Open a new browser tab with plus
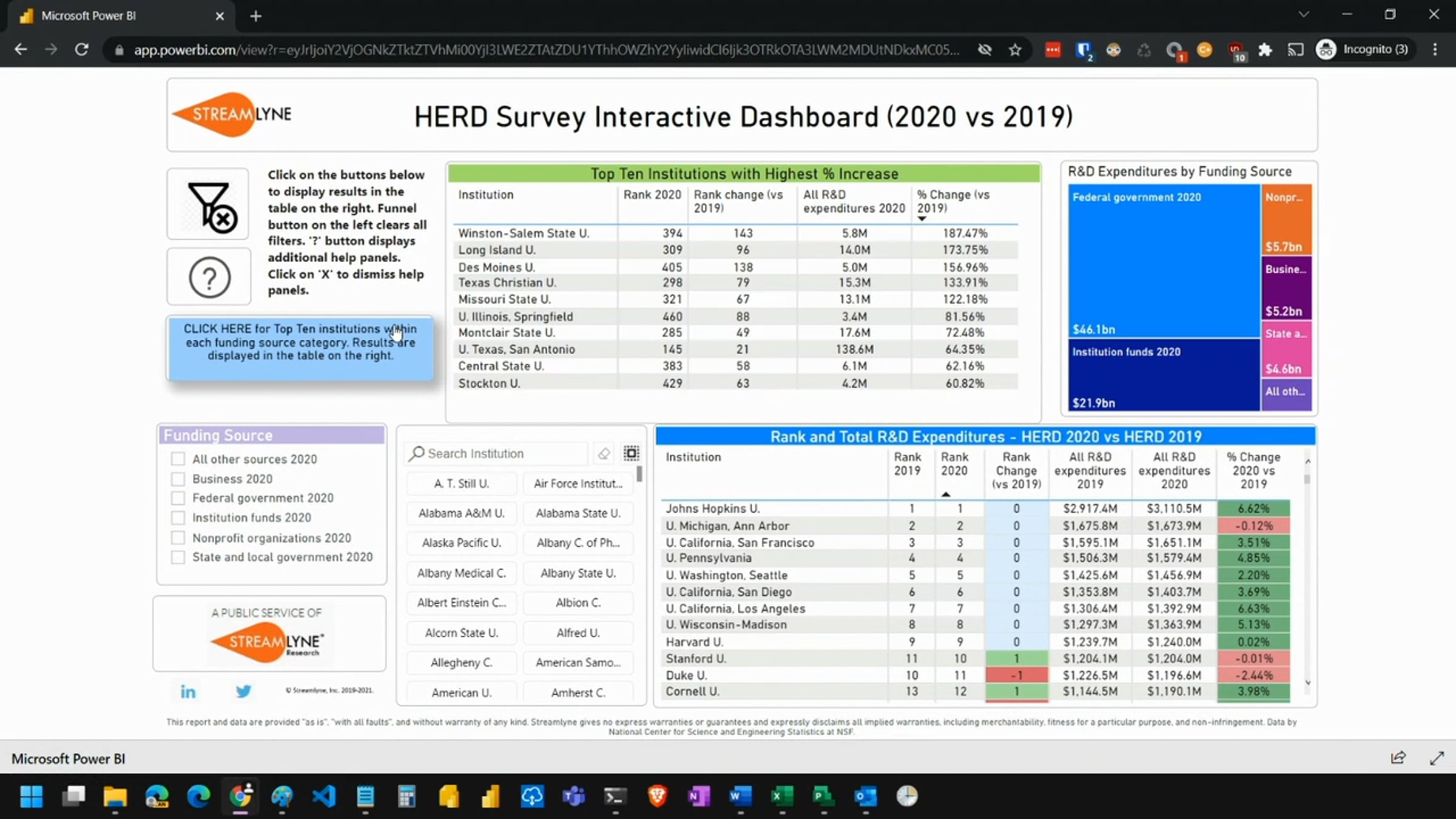This screenshot has height=819, width=1456. 256,16
